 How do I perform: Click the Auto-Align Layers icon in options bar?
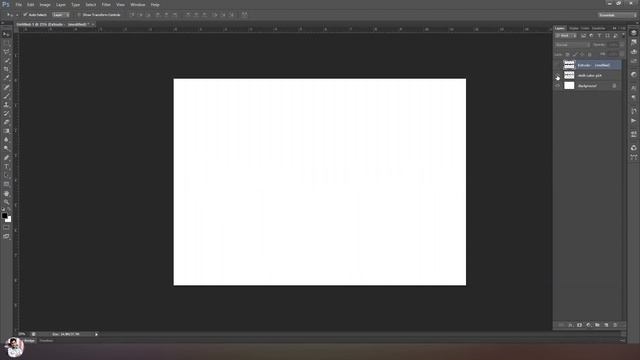coord(244,15)
